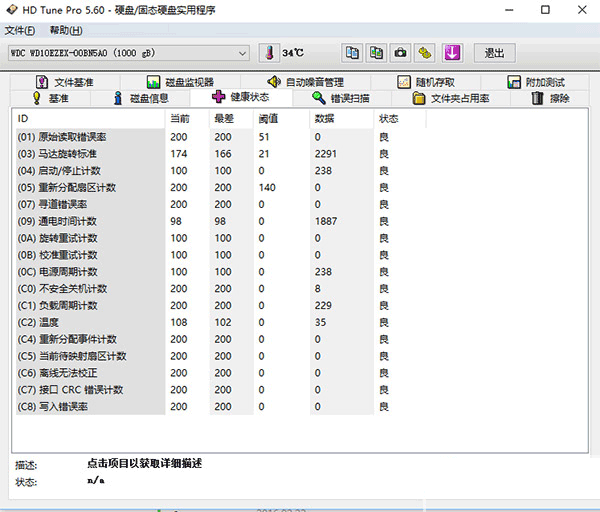Switch to the 自动噪音管理 tab
This screenshot has width=600, height=512.
(x=305, y=82)
